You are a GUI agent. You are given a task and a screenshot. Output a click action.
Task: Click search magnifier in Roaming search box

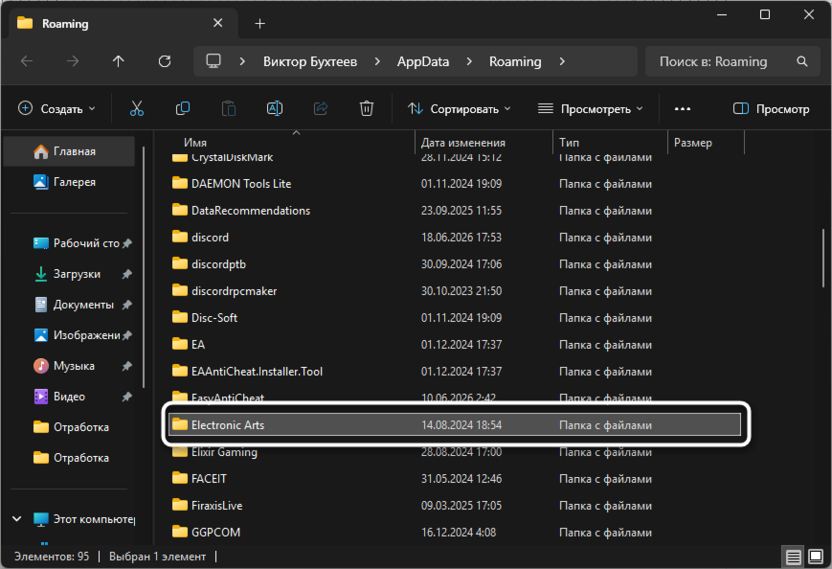pyautogui.click(x=802, y=62)
